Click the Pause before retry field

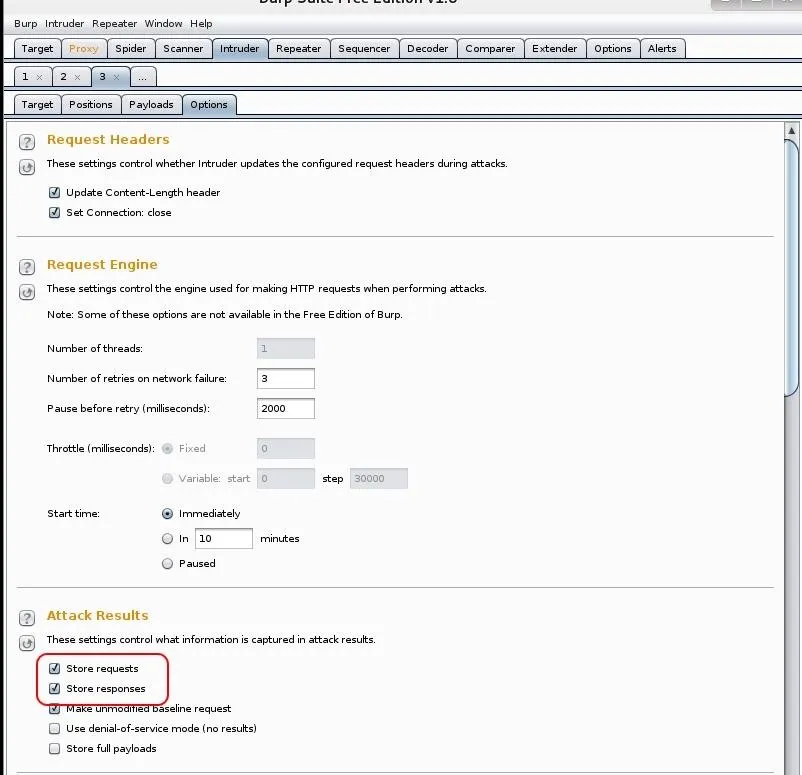click(286, 408)
